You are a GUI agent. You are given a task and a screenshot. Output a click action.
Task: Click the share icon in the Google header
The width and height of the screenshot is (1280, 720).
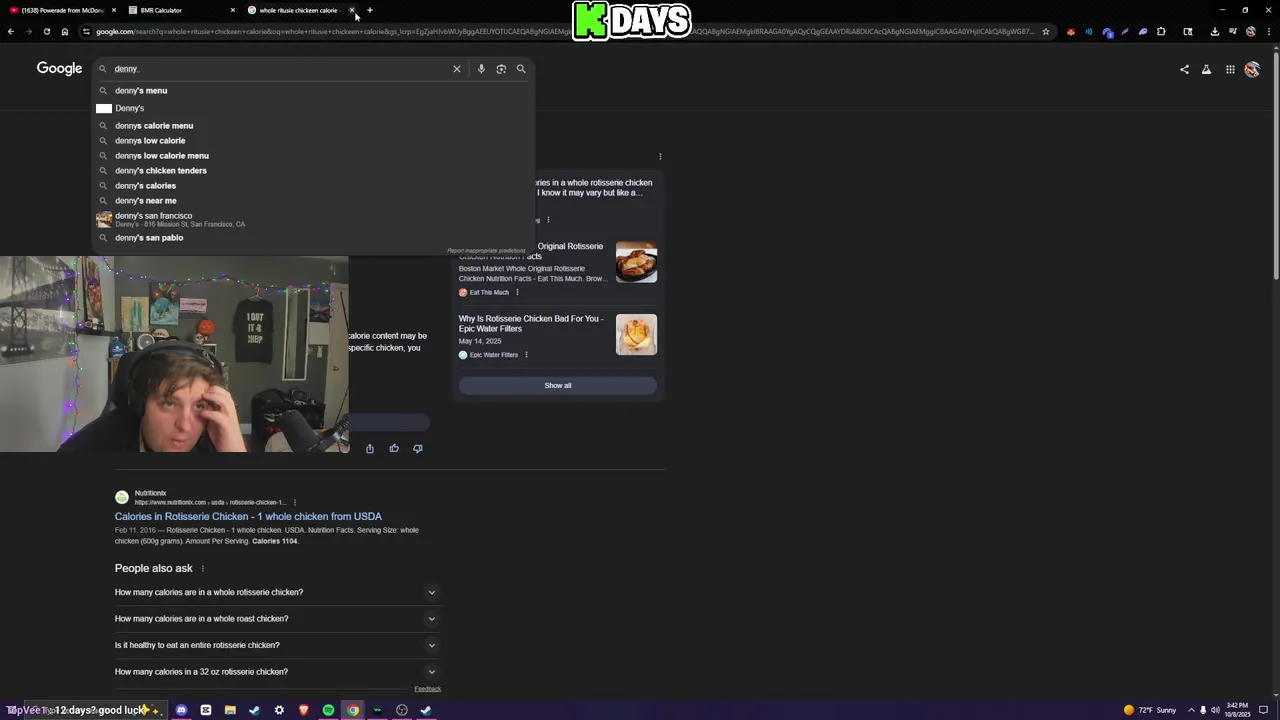(1184, 69)
